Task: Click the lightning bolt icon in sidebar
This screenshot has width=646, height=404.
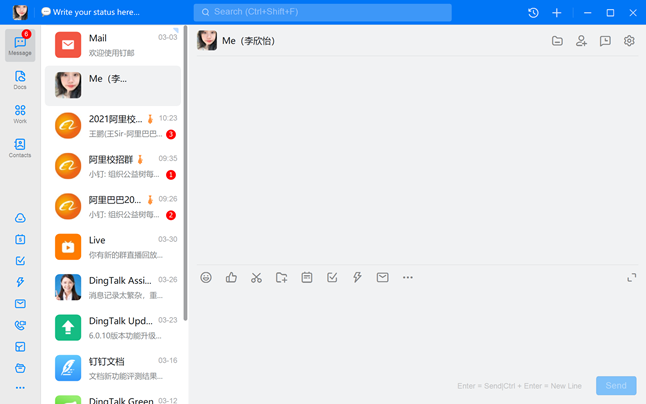Action: coord(20,282)
